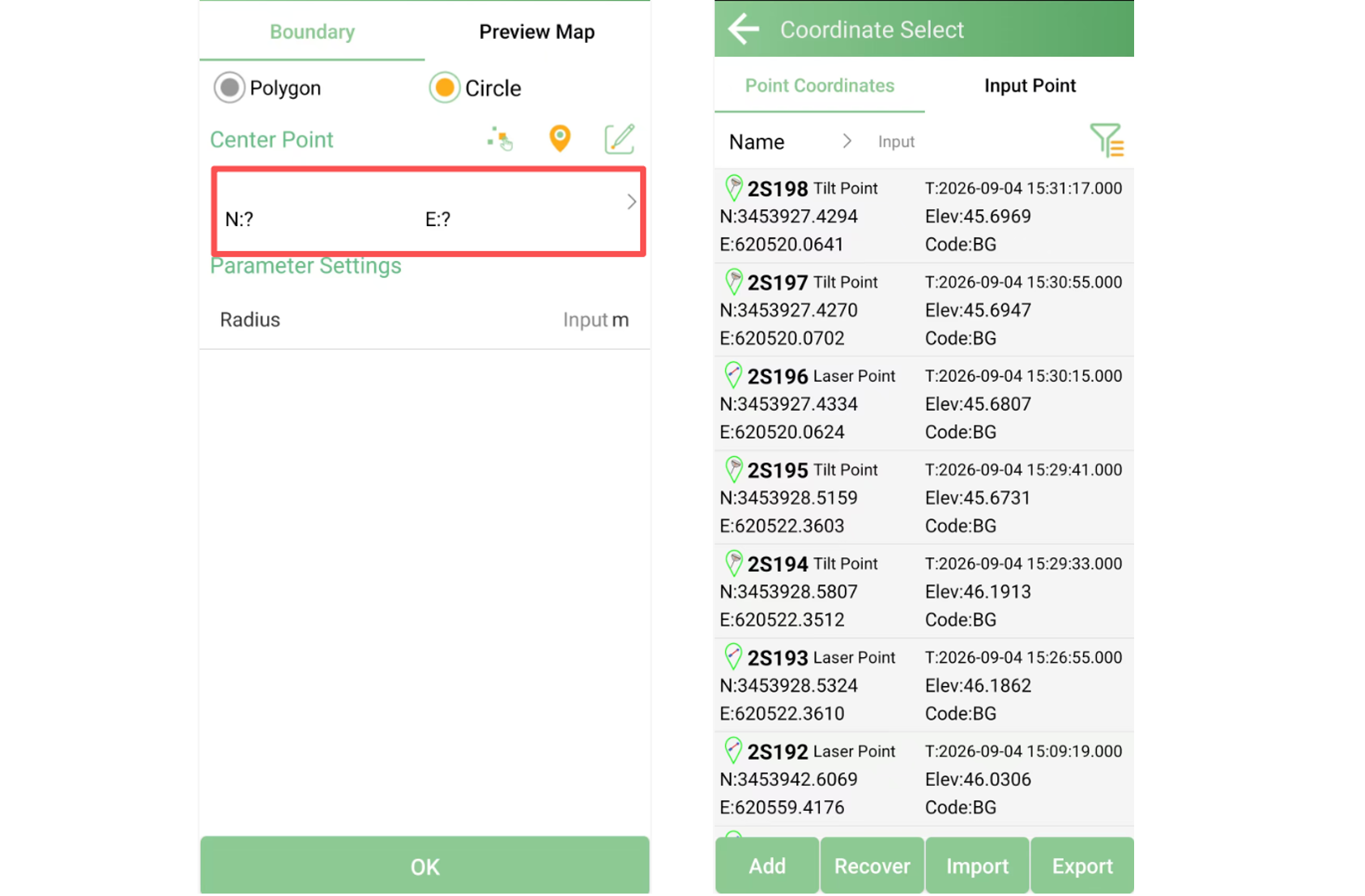Screen dimensions: 1365x896
Task: Click the select-point-from-map icon
Action: coord(500,139)
